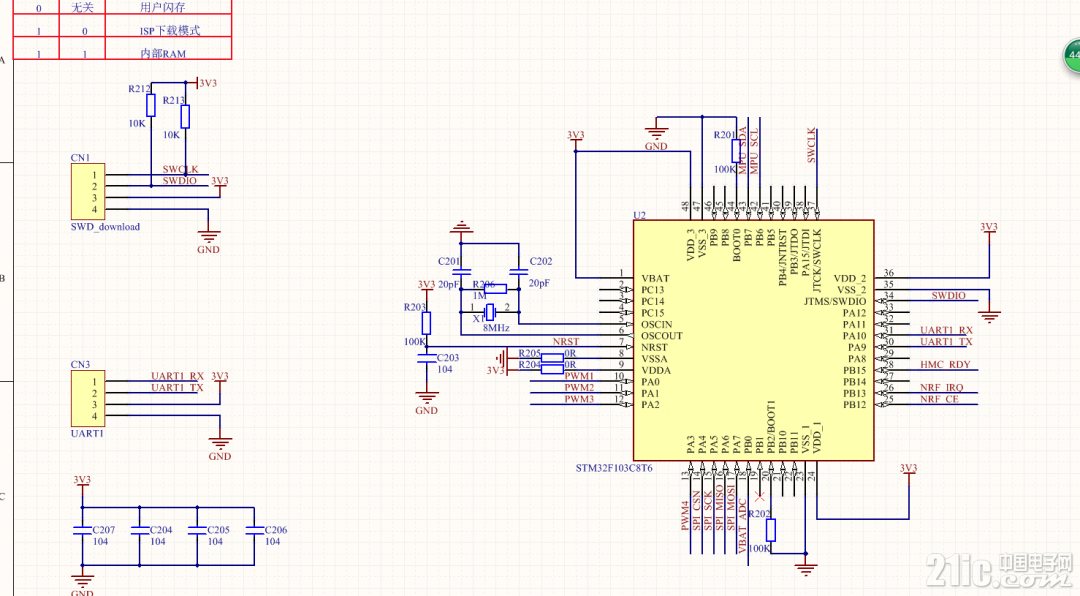Click the 'STM32F103C8T6' part name text
The image size is (1080, 596).
point(614,468)
